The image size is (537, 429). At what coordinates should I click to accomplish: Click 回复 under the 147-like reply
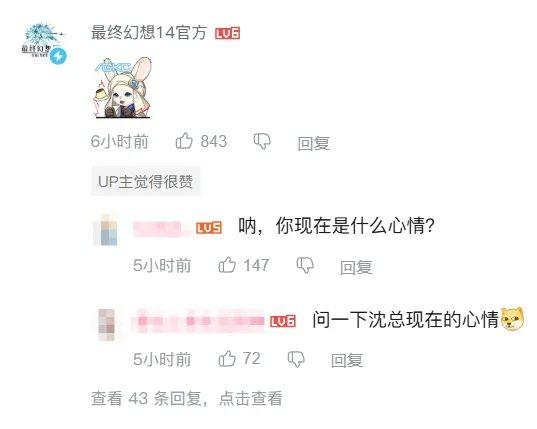[x=356, y=267]
